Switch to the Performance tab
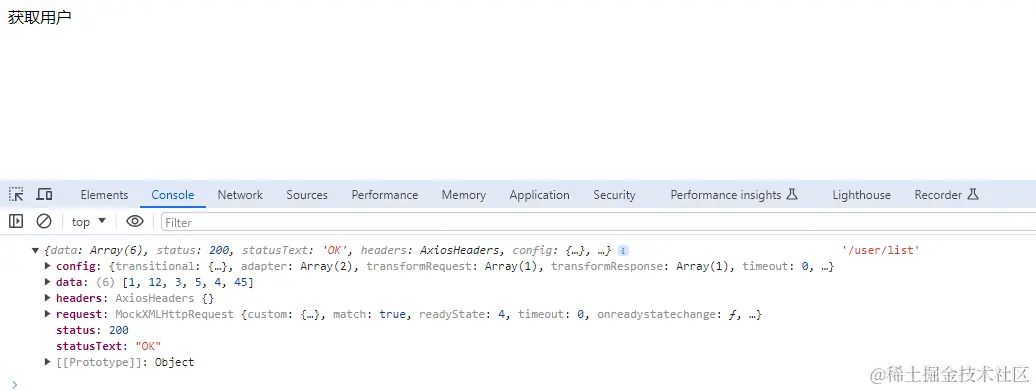The height and width of the screenshot is (391, 1036). (x=385, y=195)
